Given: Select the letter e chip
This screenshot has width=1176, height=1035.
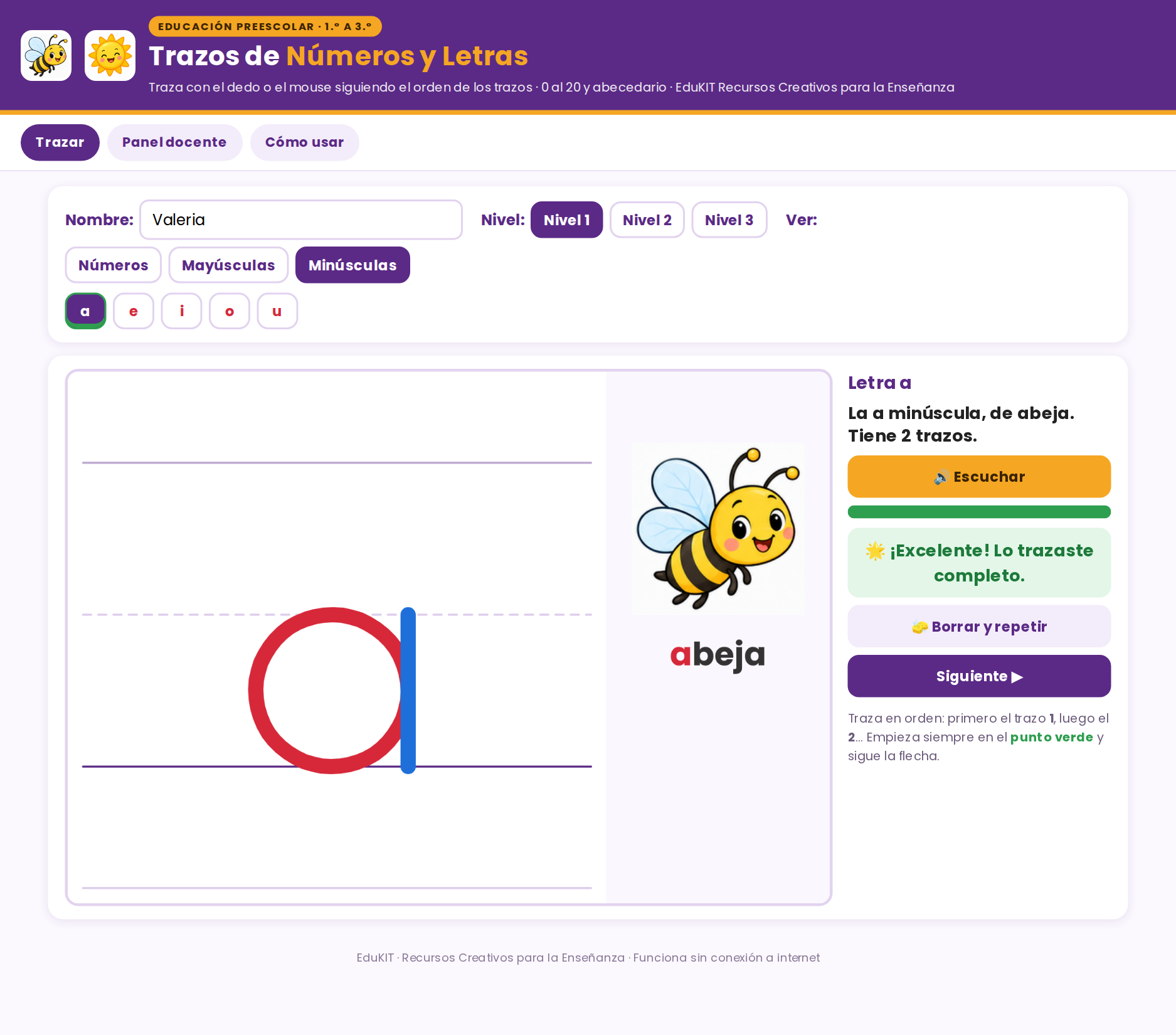Looking at the screenshot, I should (x=134, y=311).
